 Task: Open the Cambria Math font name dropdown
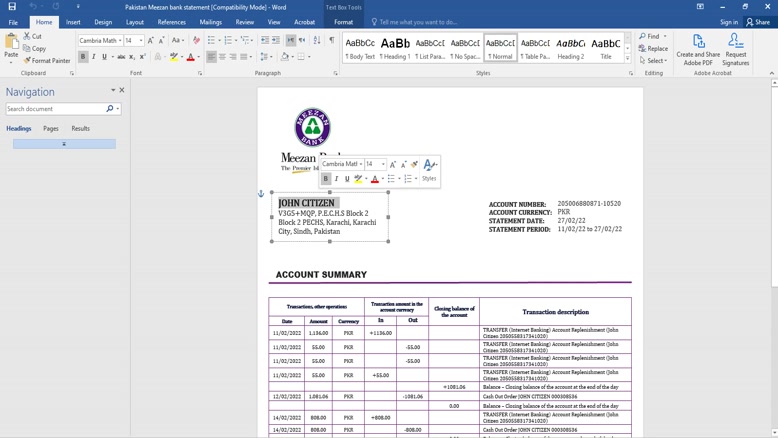[119, 41]
